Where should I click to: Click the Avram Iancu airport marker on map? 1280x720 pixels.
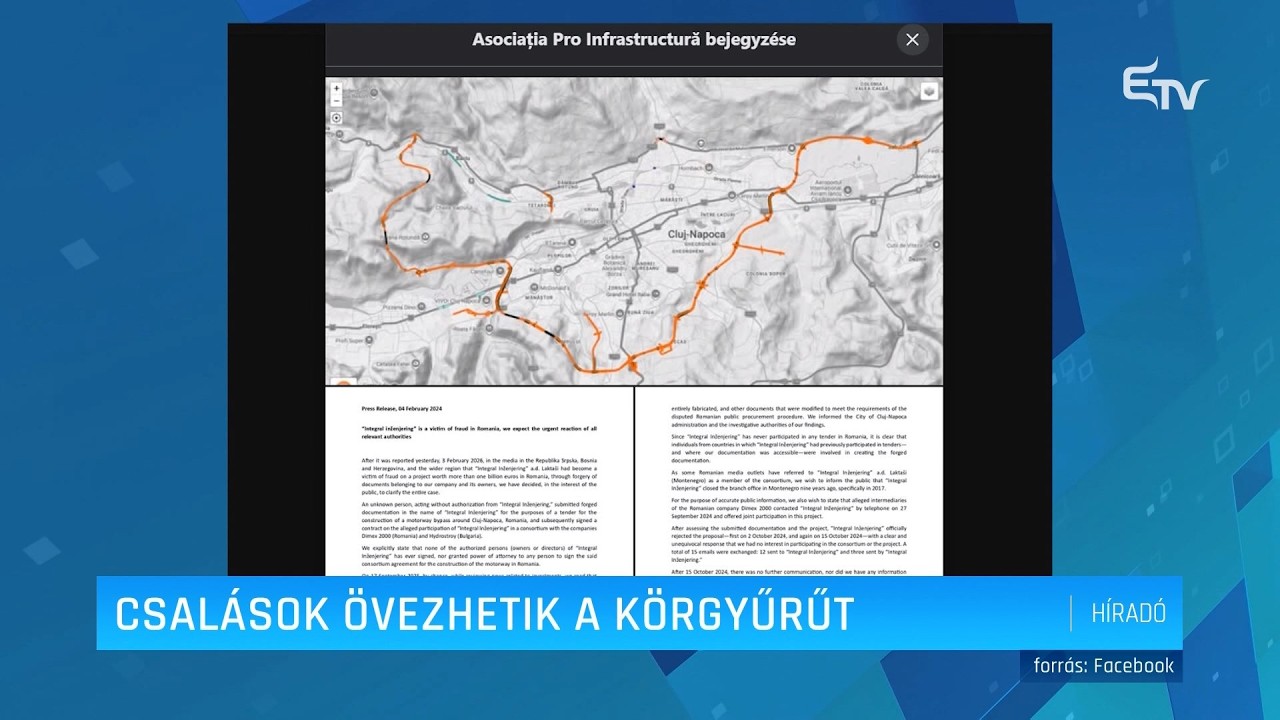(848, 191)
